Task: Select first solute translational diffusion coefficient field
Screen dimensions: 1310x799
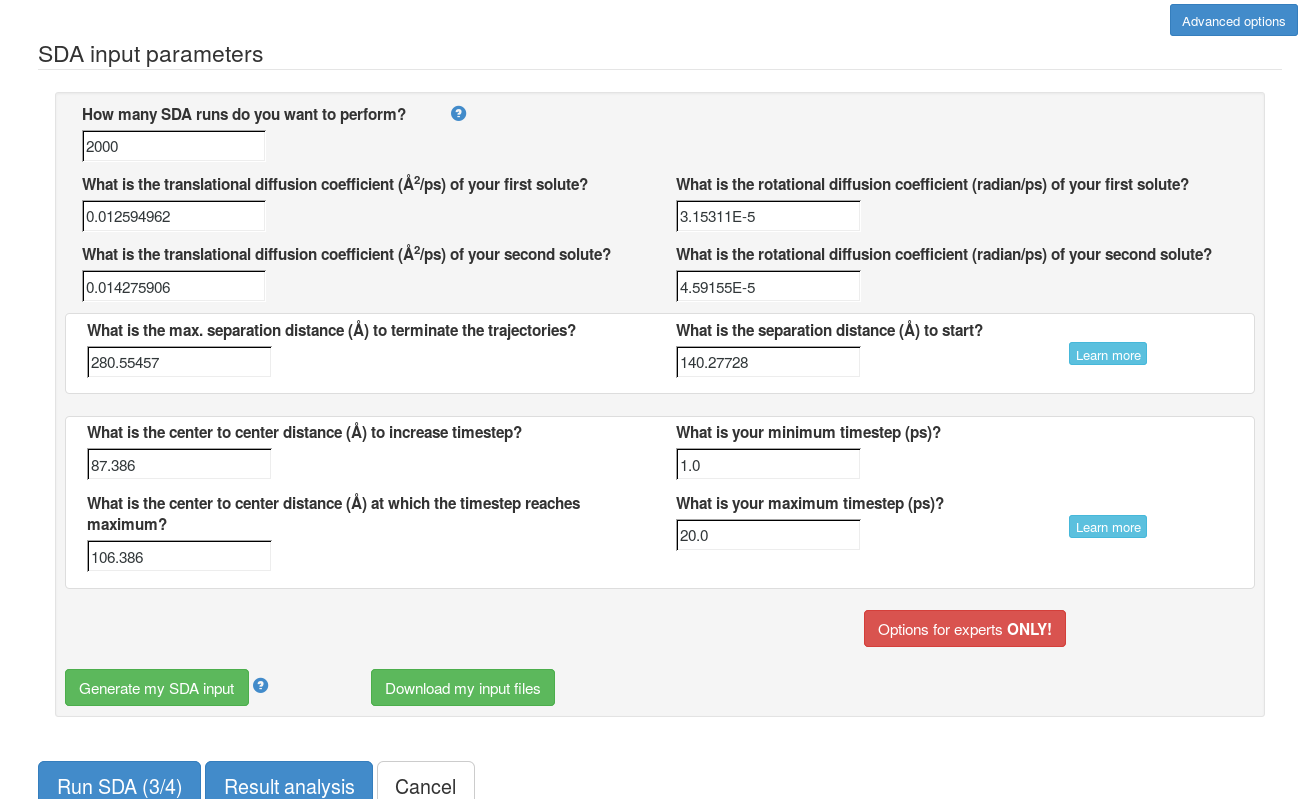Action: point(174,216)
